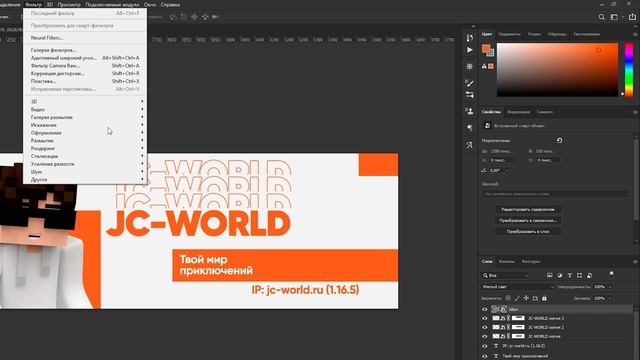Click the X position field in Properties
The height and width of the screenshot is (360, 640).
coord(501,160)
